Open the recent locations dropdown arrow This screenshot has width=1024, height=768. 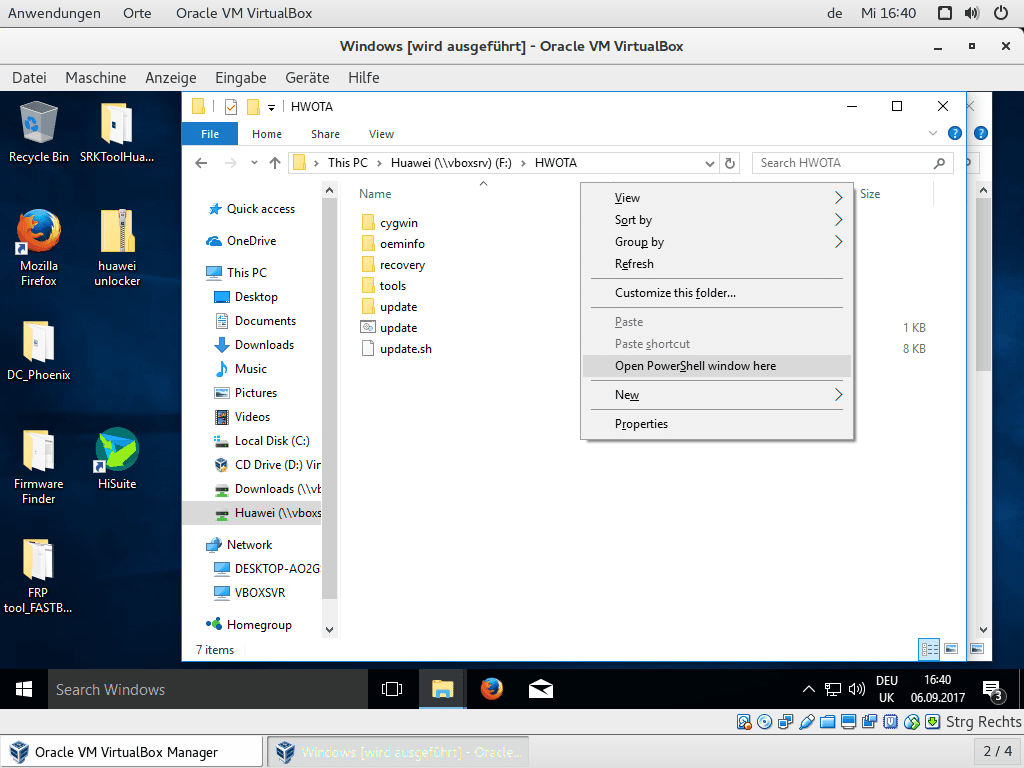pyautogui.click(x=254, y=163)
